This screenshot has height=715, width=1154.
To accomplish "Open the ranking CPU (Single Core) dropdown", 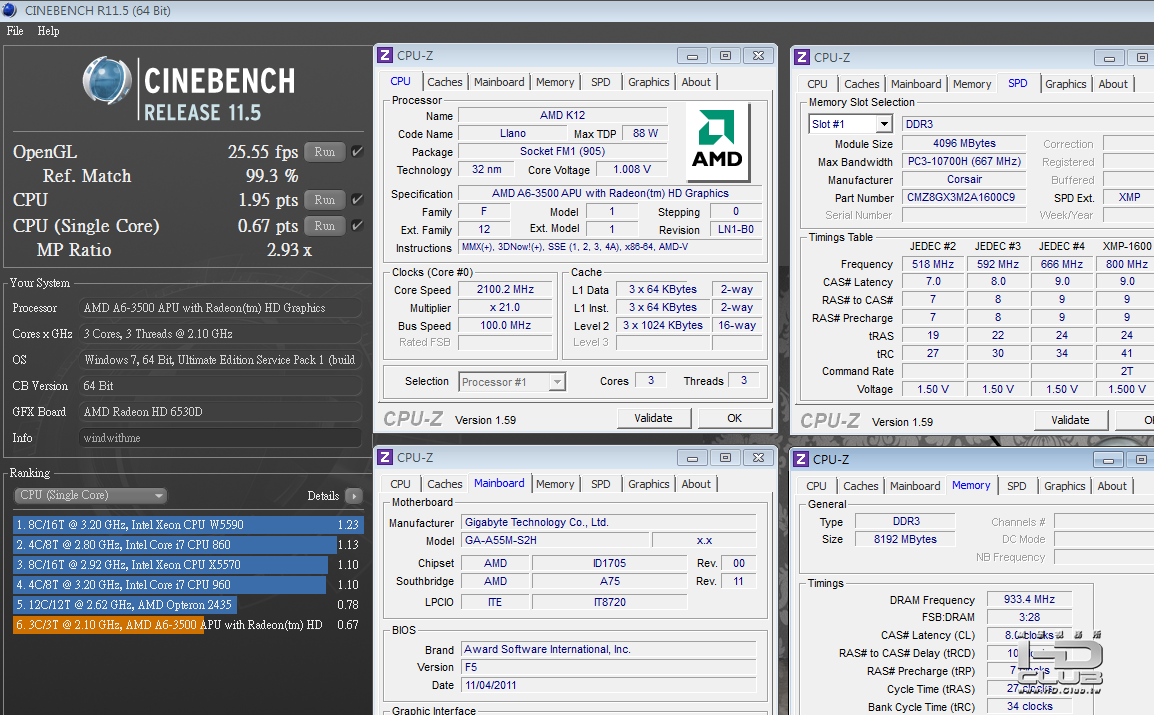I will [91, 495].
